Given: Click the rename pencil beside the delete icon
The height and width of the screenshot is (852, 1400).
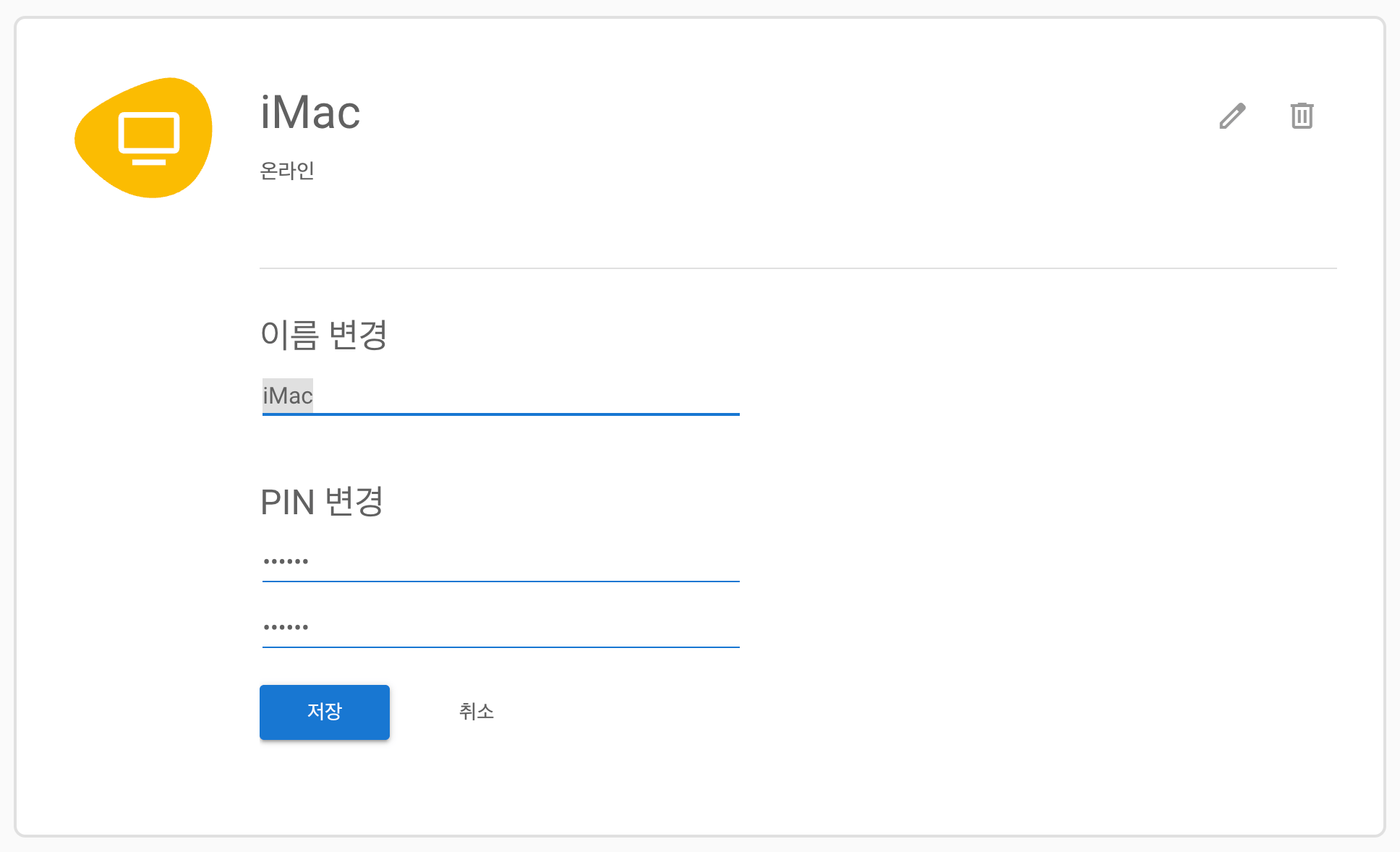Looking at the screenshot, I should pos(1232,116).
